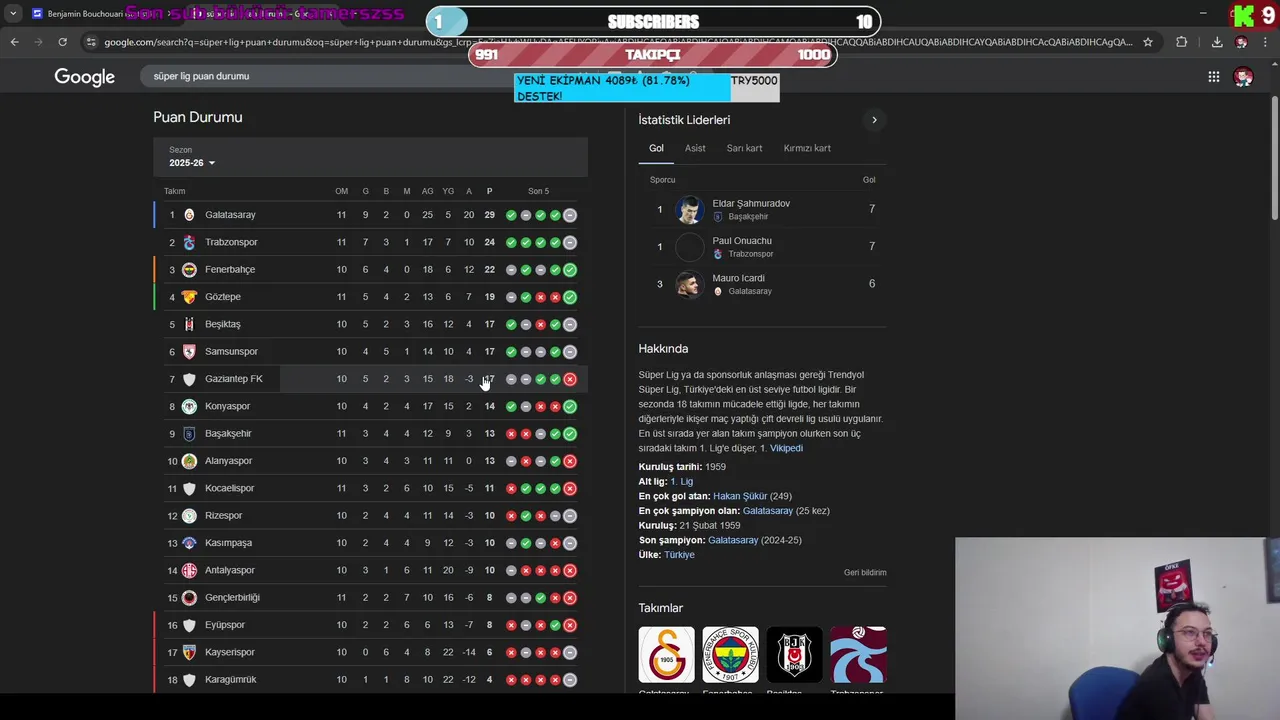Open Beşiktaş logo thumbnail under Takımlar
The height and width of the screenshot is (720, 1280).
click(x=794, y=655)
